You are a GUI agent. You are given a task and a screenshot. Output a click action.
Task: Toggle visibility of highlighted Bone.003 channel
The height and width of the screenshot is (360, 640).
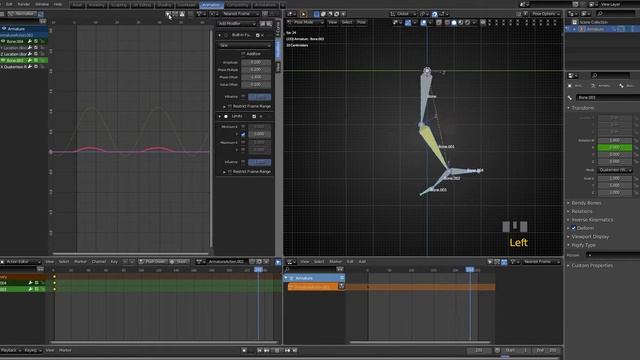(x=3, y=60)
